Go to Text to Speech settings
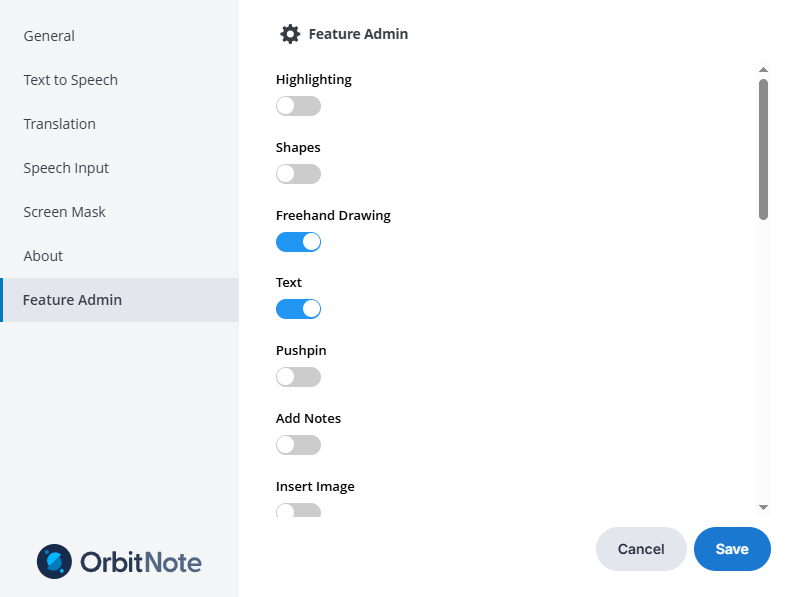Image resolution: width=796 pixels, height=597 pixels. [x=71, y=80]
